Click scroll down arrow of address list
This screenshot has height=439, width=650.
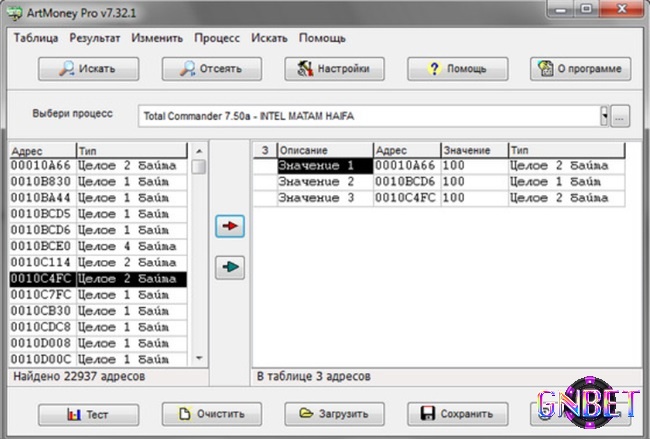point(199,358)
